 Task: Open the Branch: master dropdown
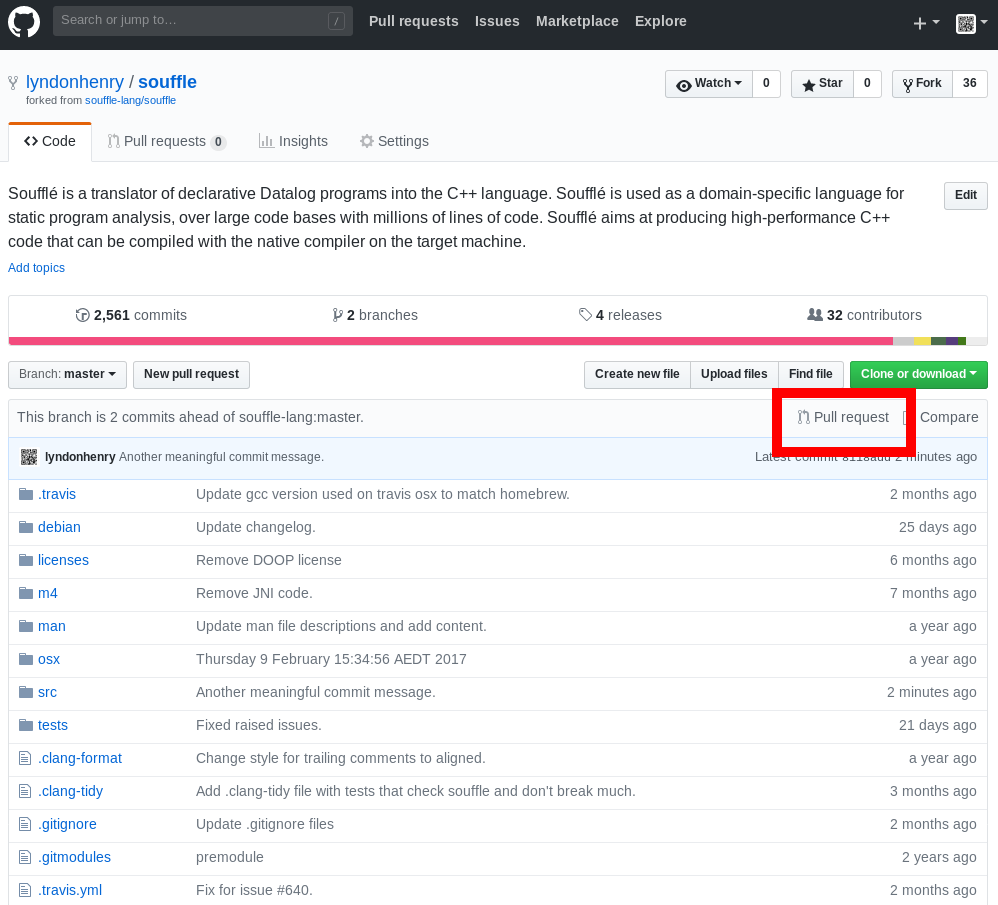click(67, 374)
